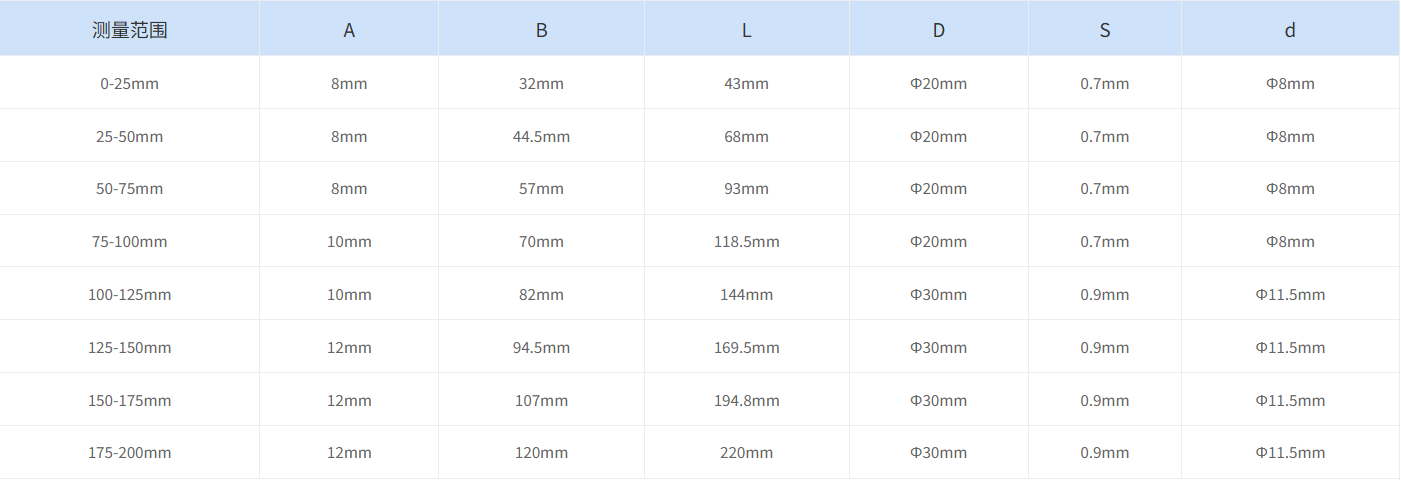The height and width of the screenshot is (480, 1401).
Task: Click the 测量范围 column header
Action: [130, 30]
